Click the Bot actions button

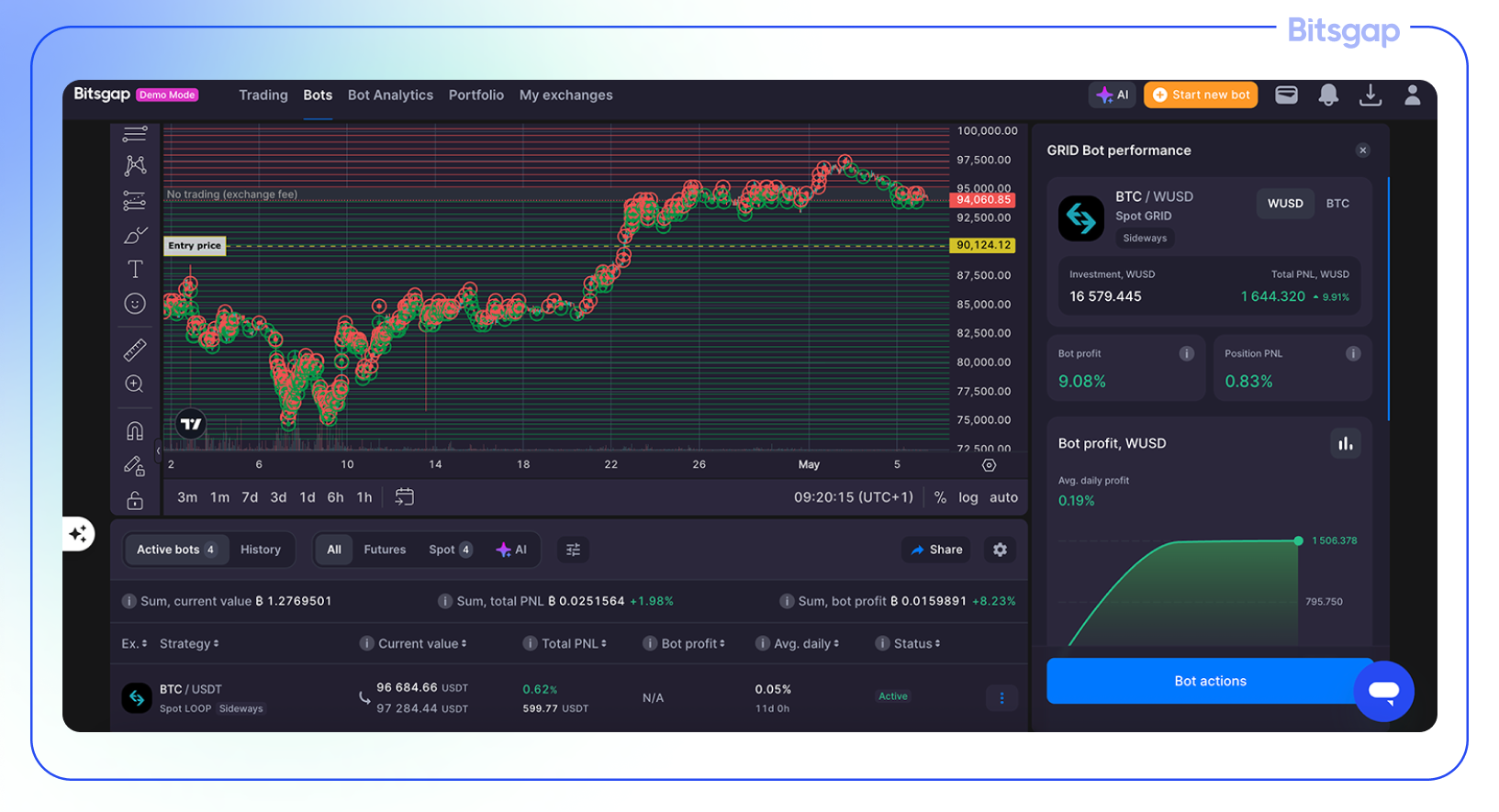pyautogui.click(x=1209, y=681)
